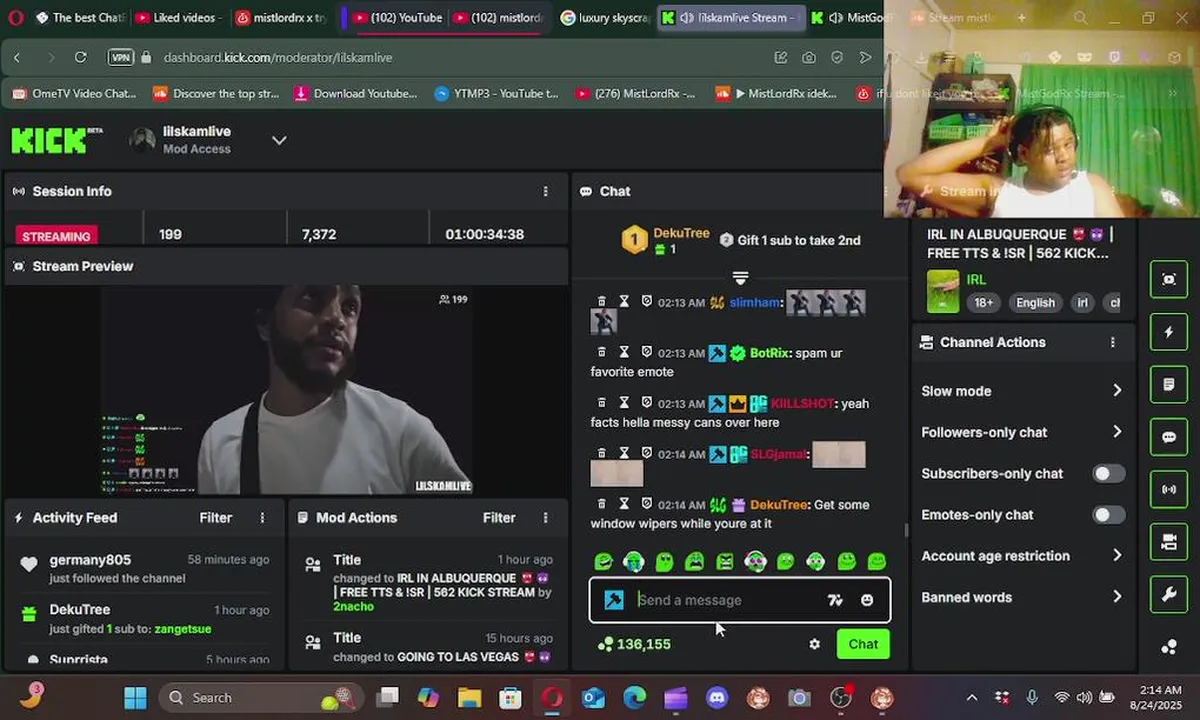Click the VPN badge in address bar
The height and width of the screenshot is (720, 1200).
[x=121, y=58]
